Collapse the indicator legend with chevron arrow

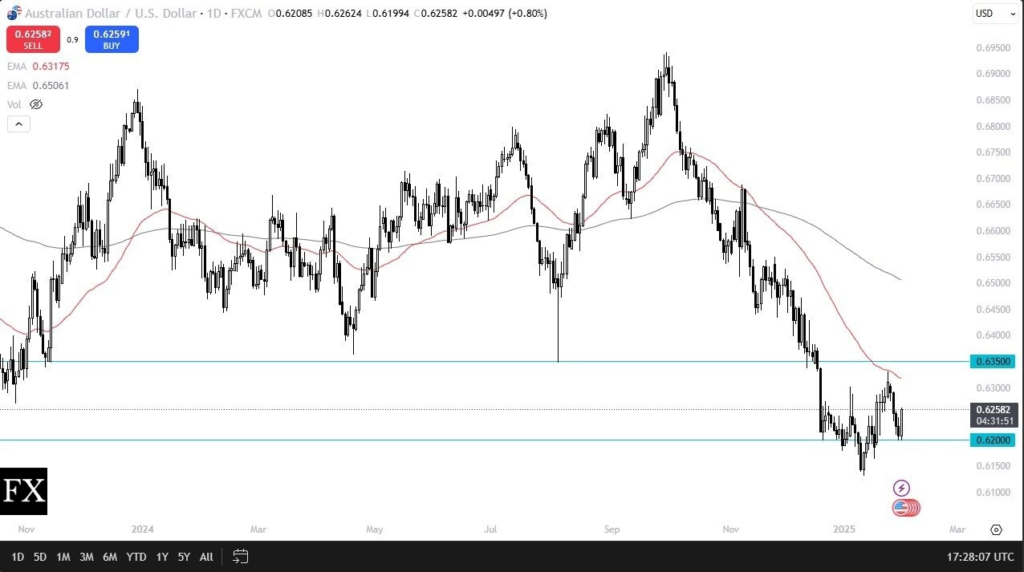click(18, 124)
